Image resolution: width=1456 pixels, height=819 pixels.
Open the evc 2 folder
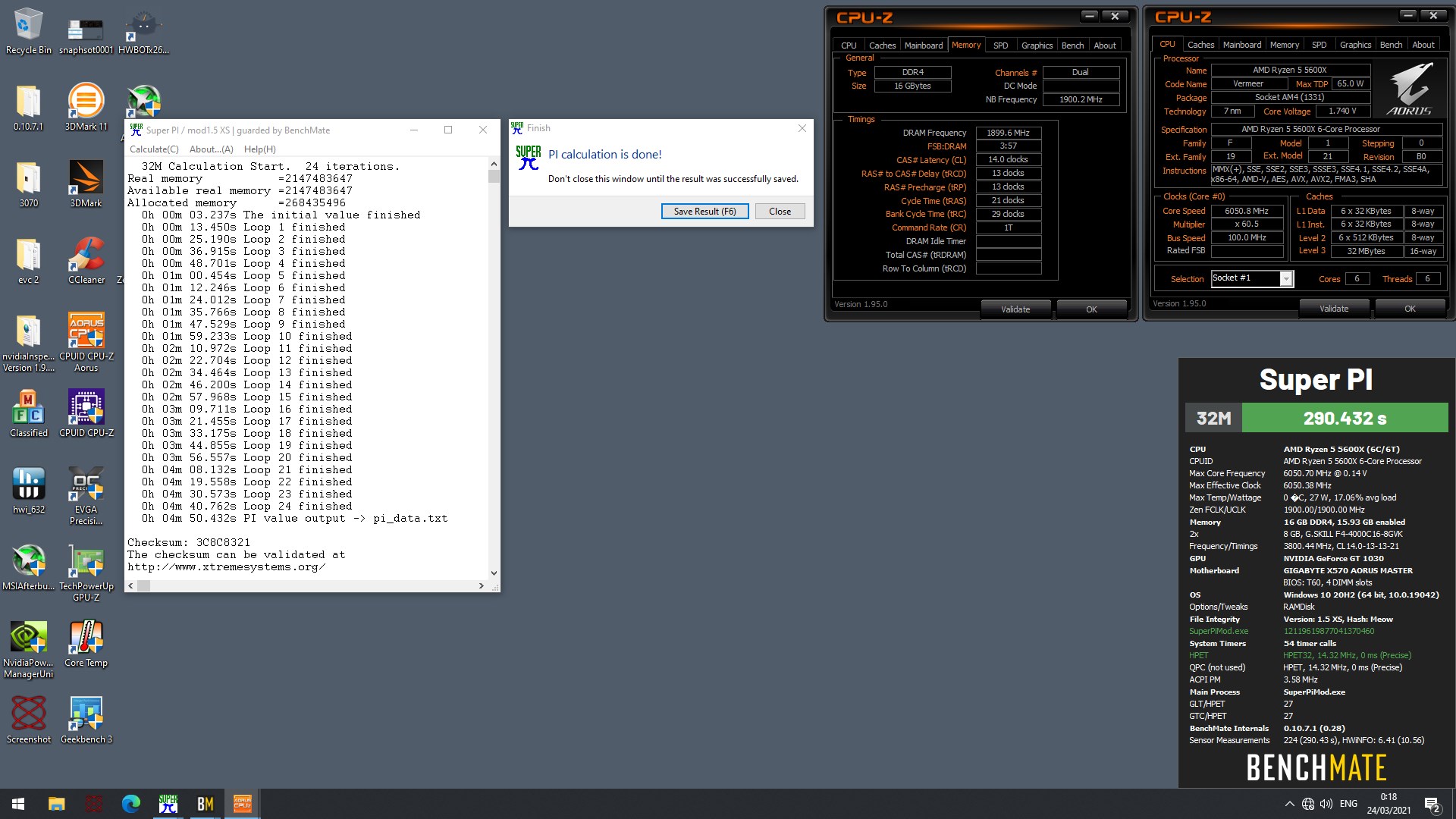coord(28,261)
